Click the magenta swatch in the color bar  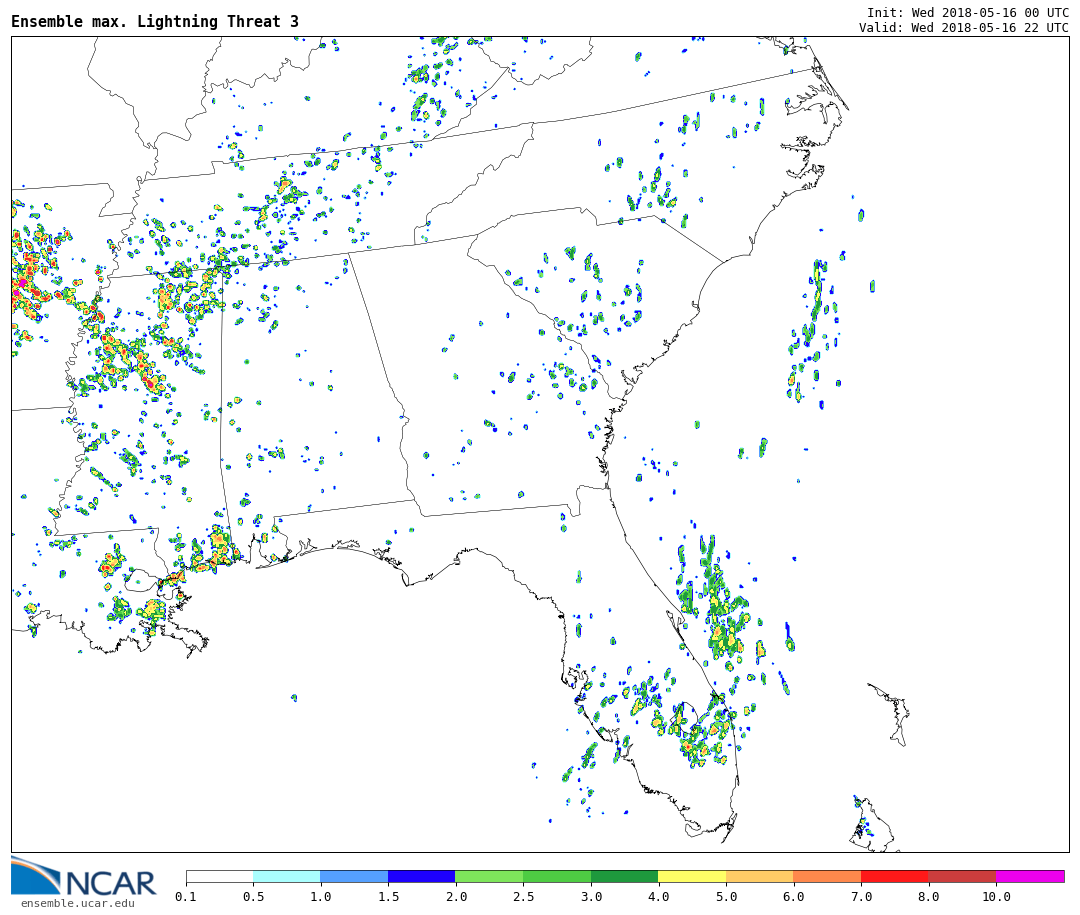(x=1029, y=876)
